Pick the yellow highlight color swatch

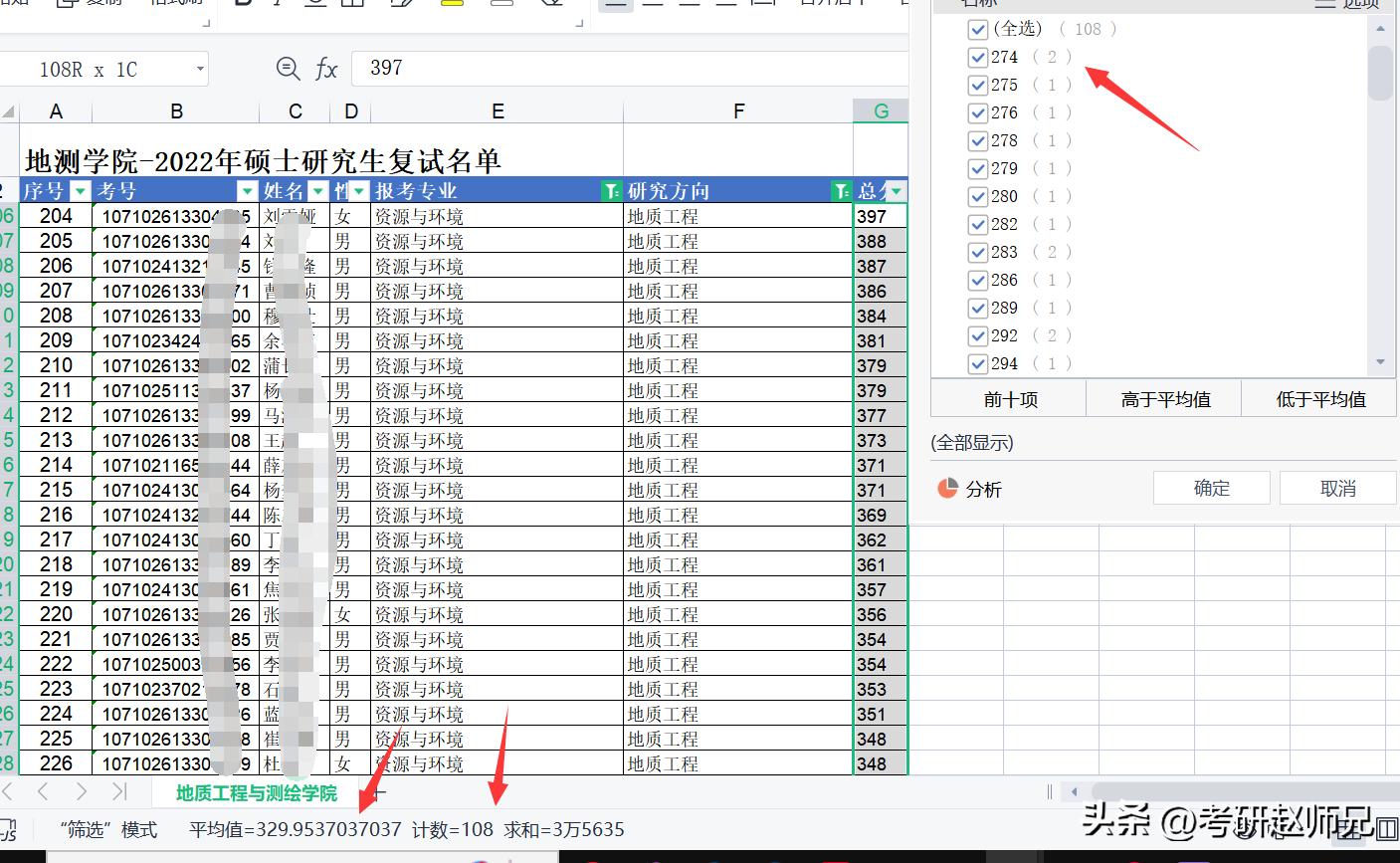tap(451, 4)
